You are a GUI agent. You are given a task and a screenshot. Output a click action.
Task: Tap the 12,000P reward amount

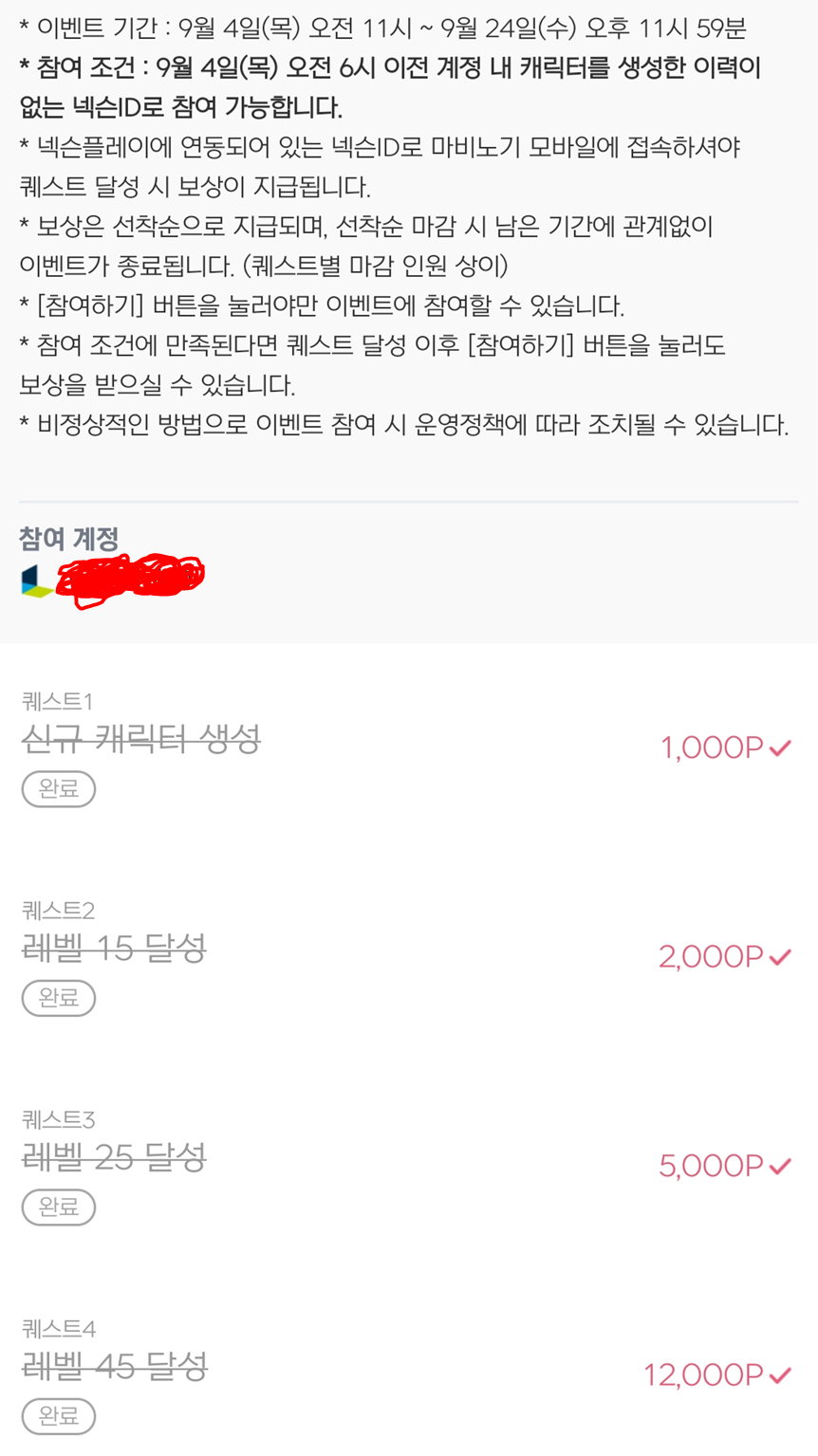coord(703,1374)
